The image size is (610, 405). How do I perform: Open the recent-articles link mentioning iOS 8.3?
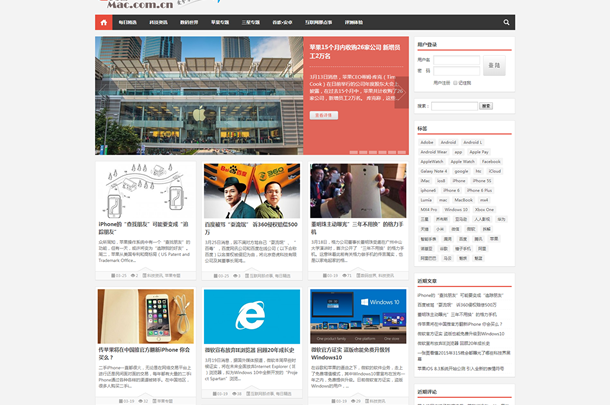461,368
